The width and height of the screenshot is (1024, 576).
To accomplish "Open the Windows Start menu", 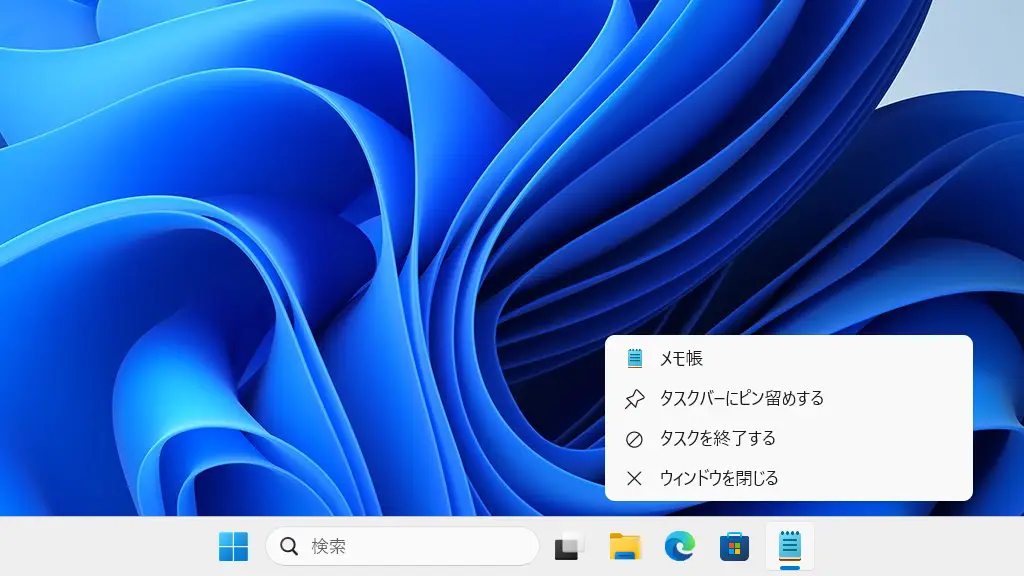I will (233, 546).
